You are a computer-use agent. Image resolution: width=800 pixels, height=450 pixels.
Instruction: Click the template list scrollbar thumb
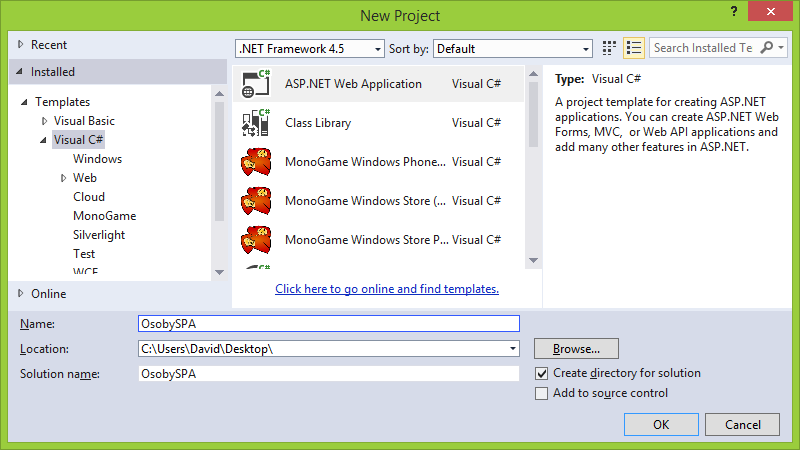[534, 115]
